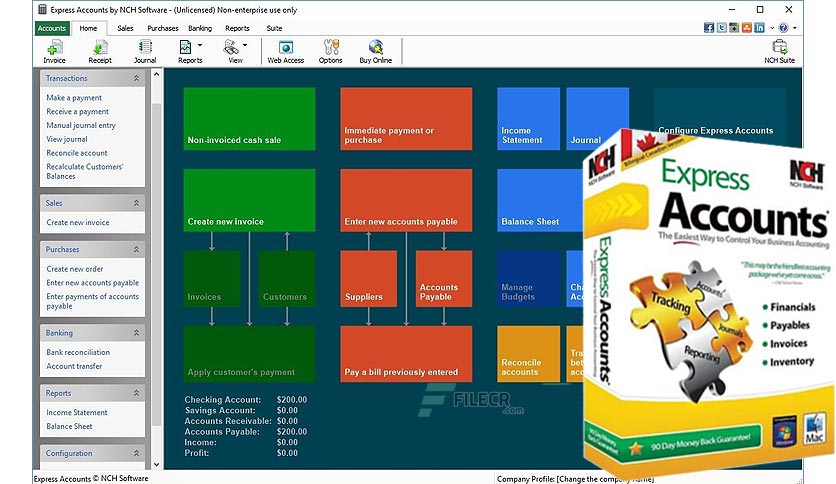
Task: Switch to the Suite tab
Action: (x=274, y=28)
